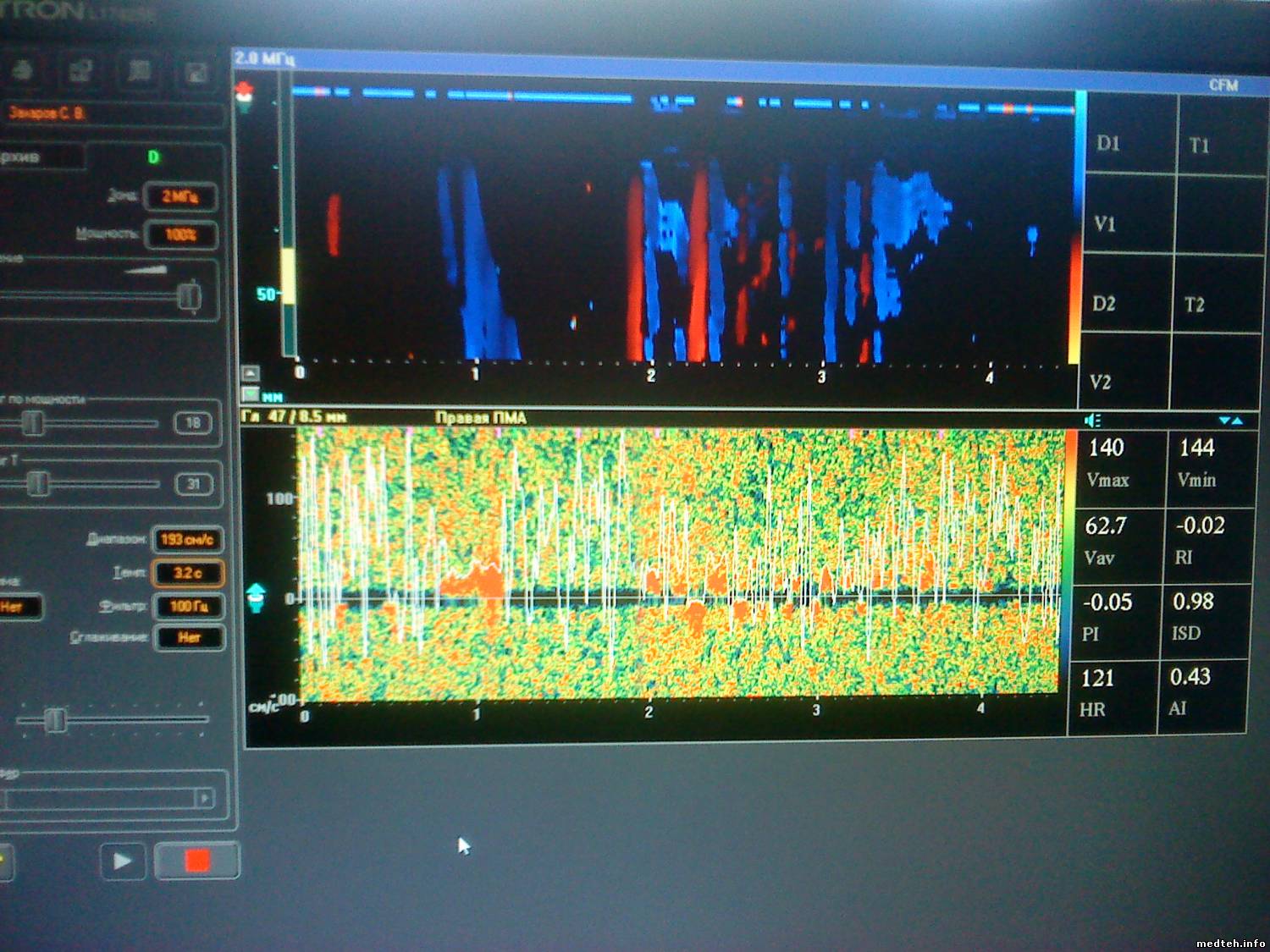
Task: Click the cyan baseline arrow marker at zero
Action: point(256,597)
